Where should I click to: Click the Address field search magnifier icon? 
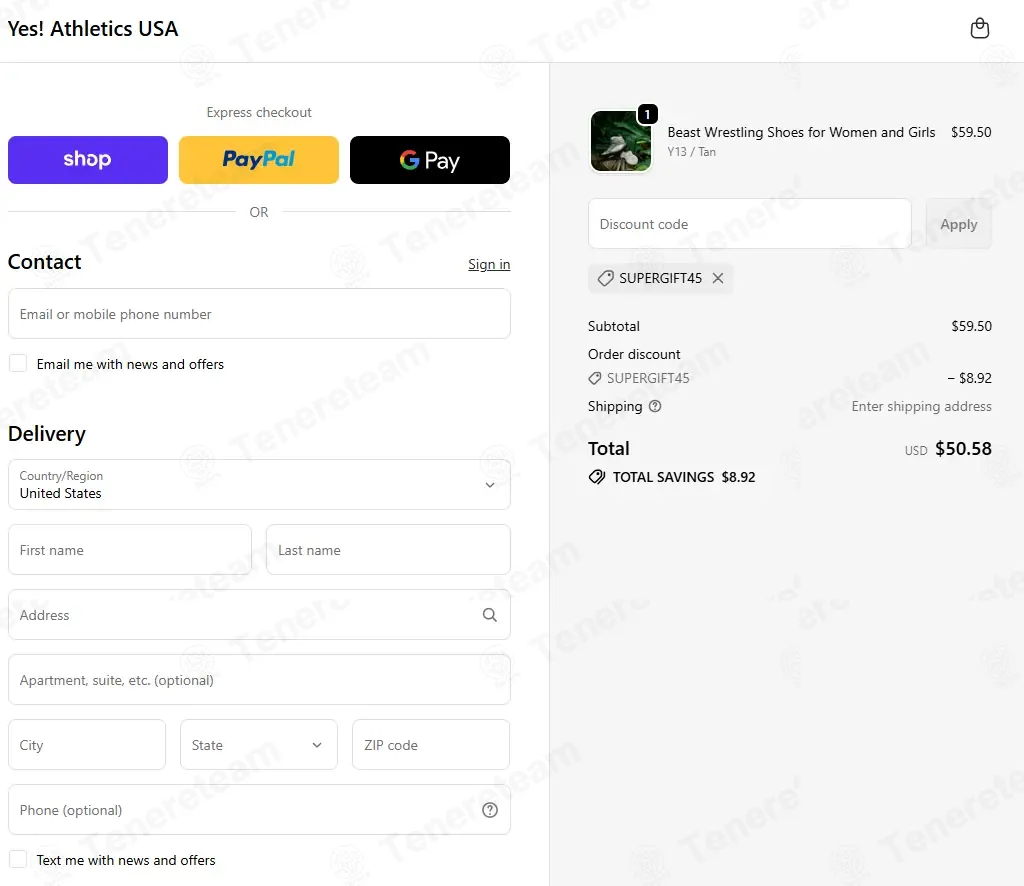click(490, 614)
